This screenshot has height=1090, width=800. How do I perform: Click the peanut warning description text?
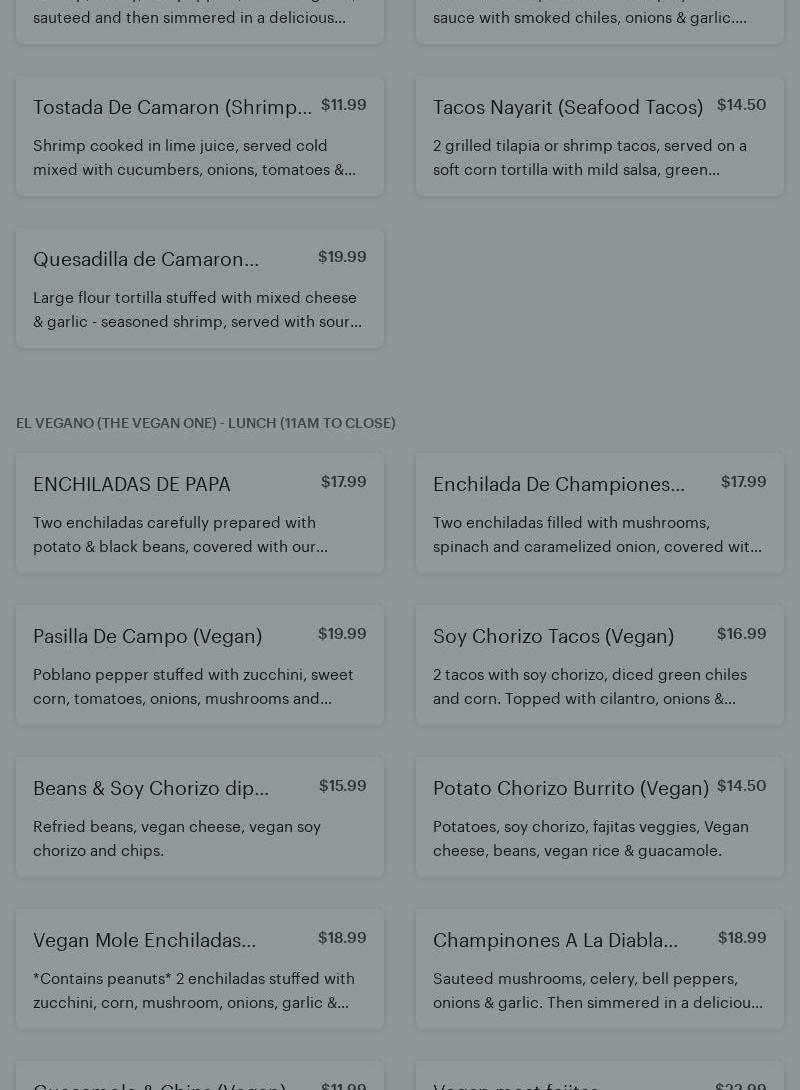(194, 991)
